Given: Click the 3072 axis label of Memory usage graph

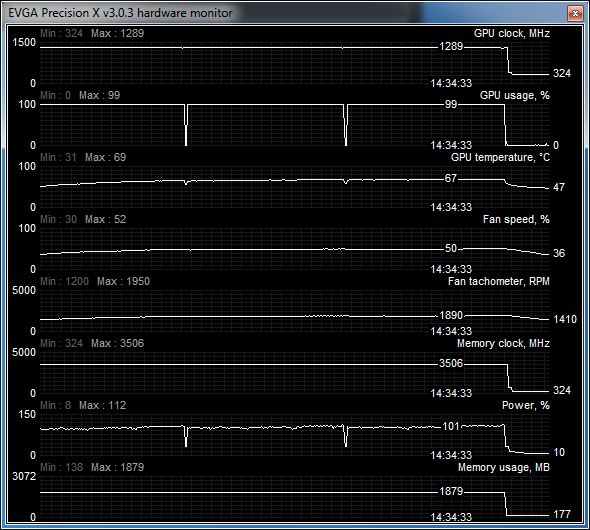Looking at the screenshot, I should coord(24,477).
